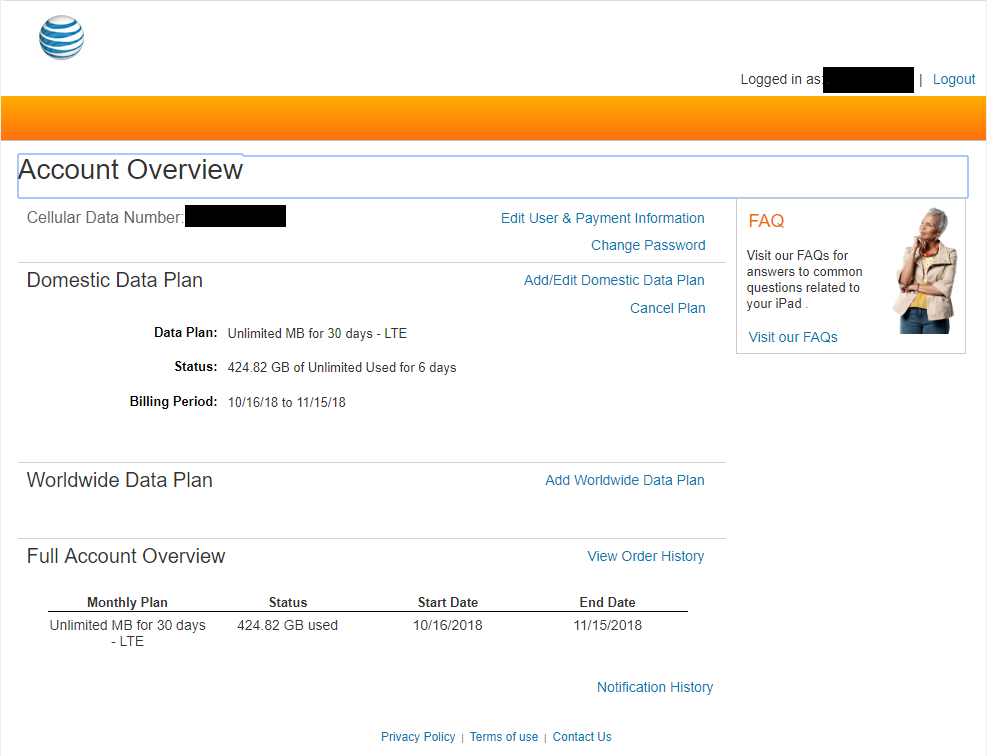View the Order History

pos(645,556)
